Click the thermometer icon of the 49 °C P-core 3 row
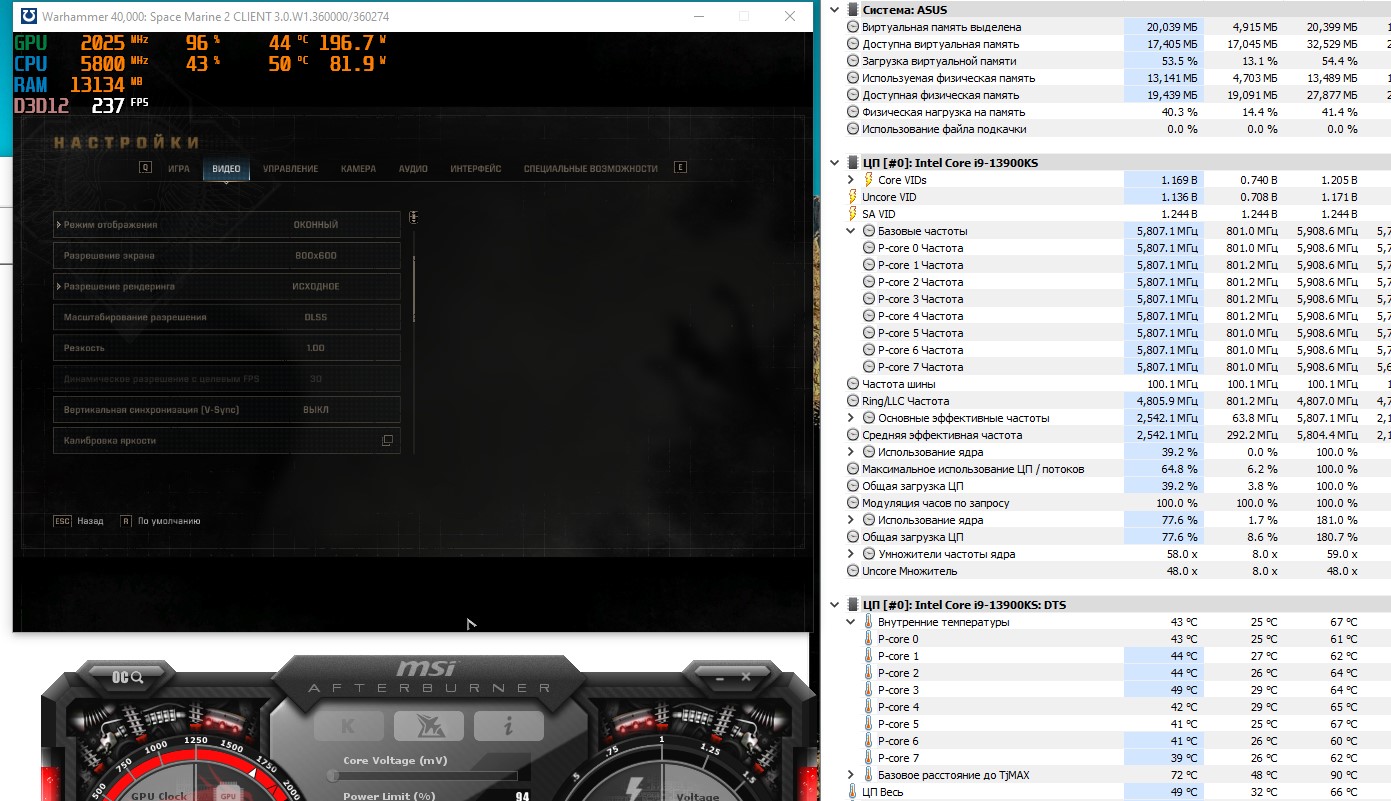The height and width of the screenshot is (801, 1391). point(868,690)
